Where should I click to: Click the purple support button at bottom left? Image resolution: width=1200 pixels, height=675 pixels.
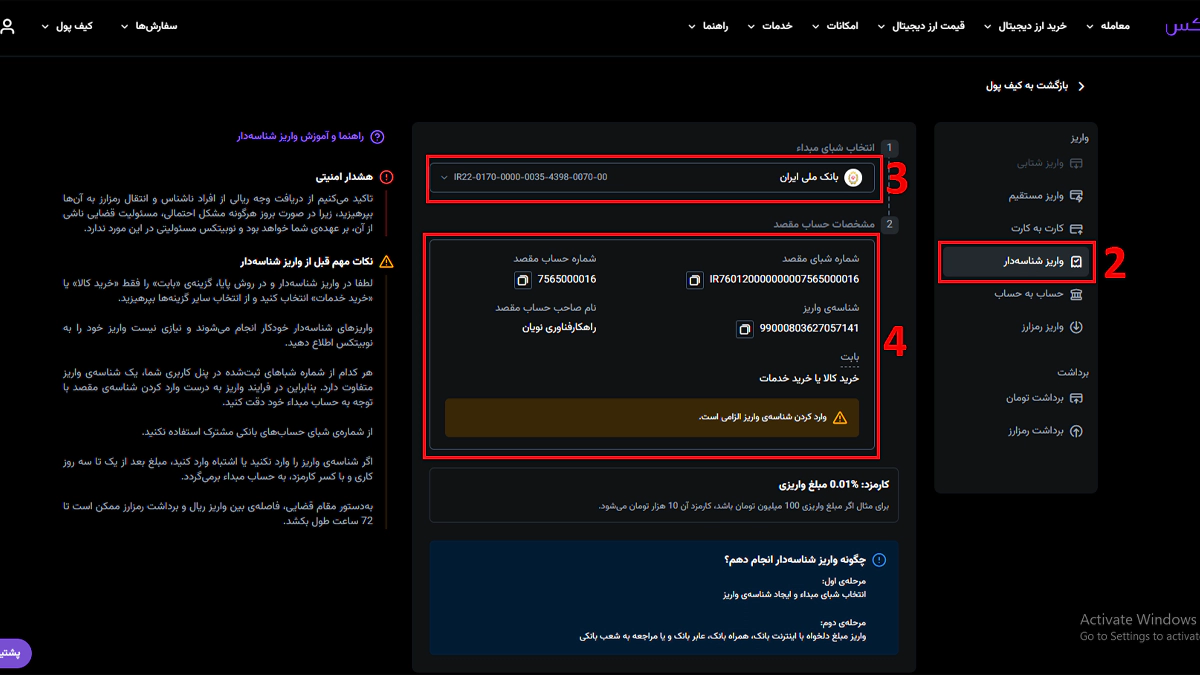coord(14,653)
